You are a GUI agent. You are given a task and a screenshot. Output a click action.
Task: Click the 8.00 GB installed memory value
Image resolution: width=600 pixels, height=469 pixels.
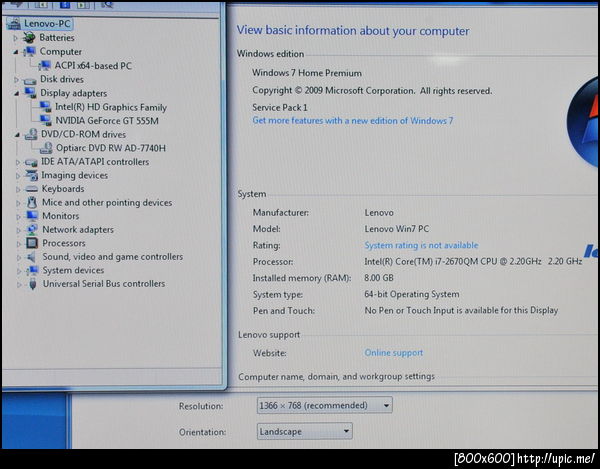379,278
